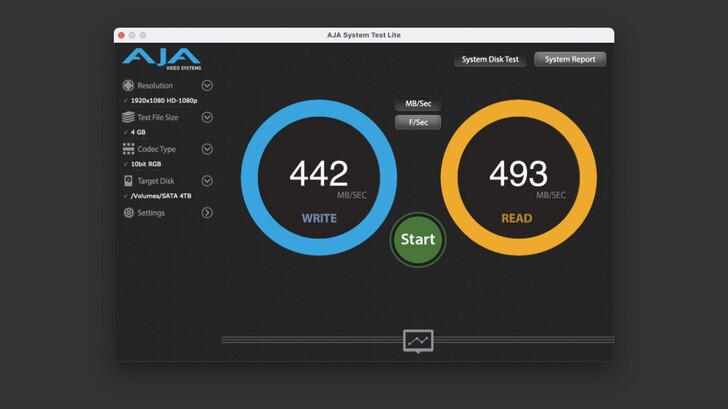Expand the Target Disk chevron
728x409 pixels.
[207, 181]
